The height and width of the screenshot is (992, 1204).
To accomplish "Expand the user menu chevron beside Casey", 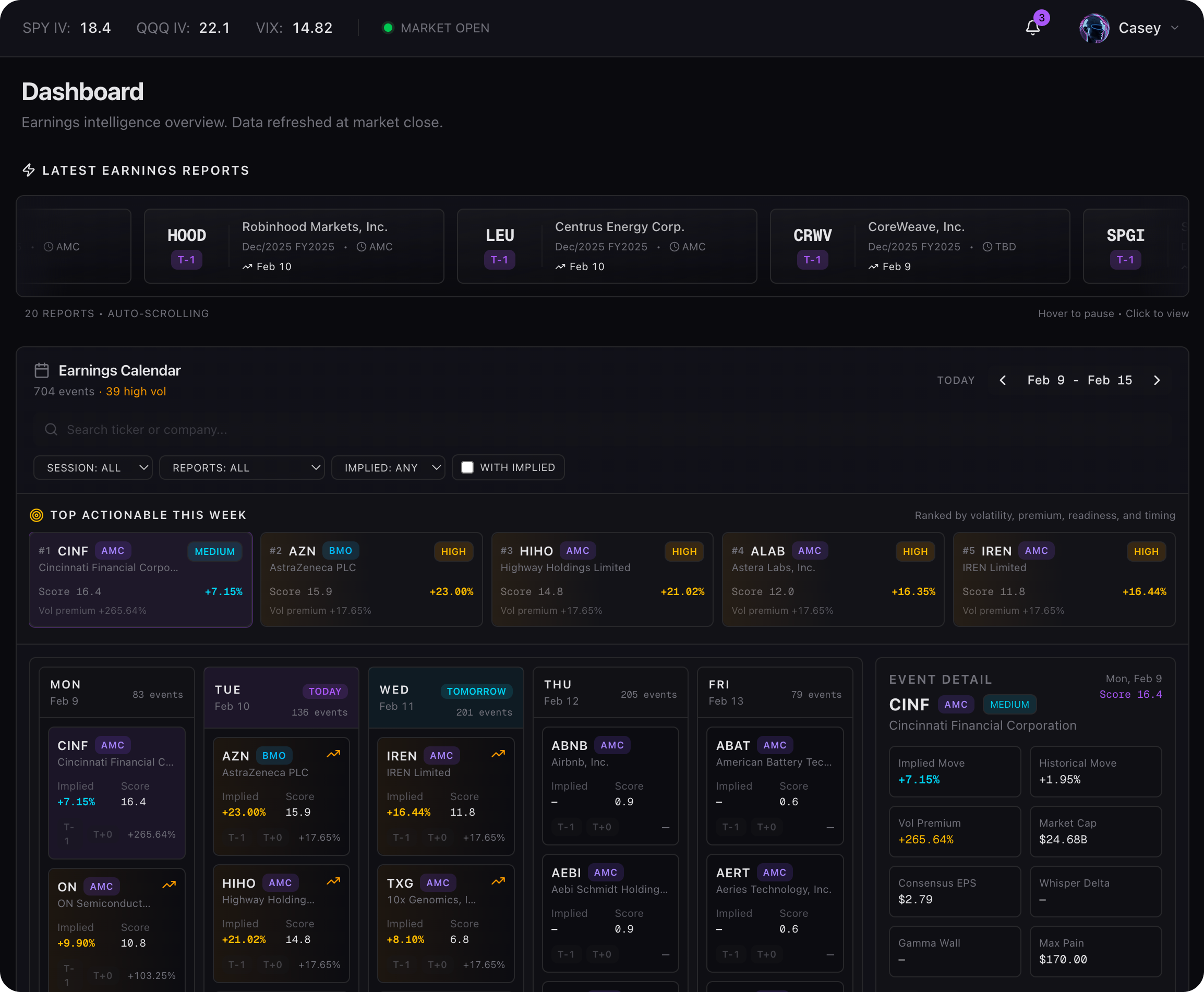I will point(1175,28).
